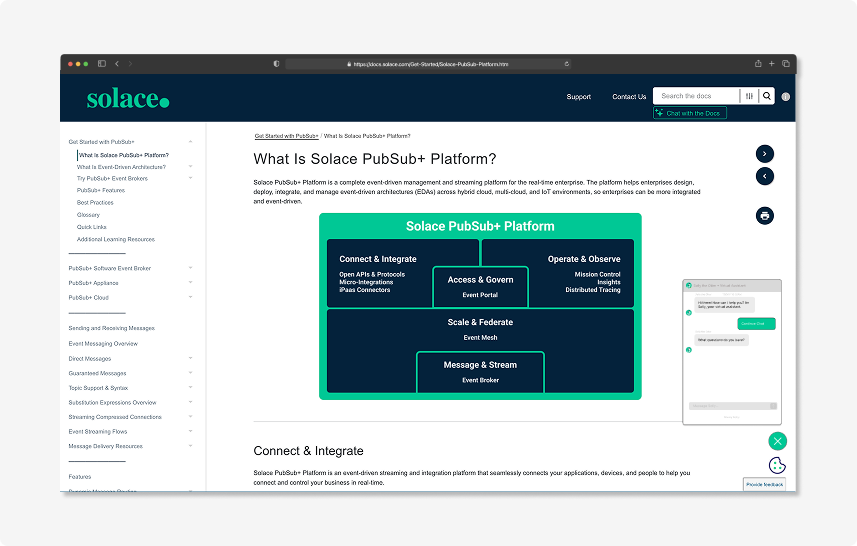Follow Get Started with PubSub+ breadcrumb link

click(286, 135)
